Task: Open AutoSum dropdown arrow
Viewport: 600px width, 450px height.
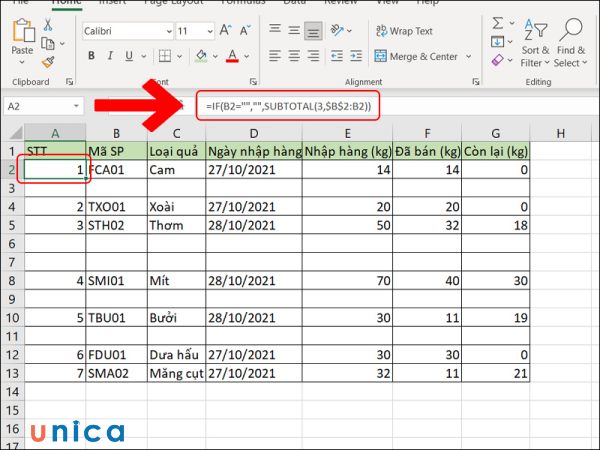Action: (512, 23)
